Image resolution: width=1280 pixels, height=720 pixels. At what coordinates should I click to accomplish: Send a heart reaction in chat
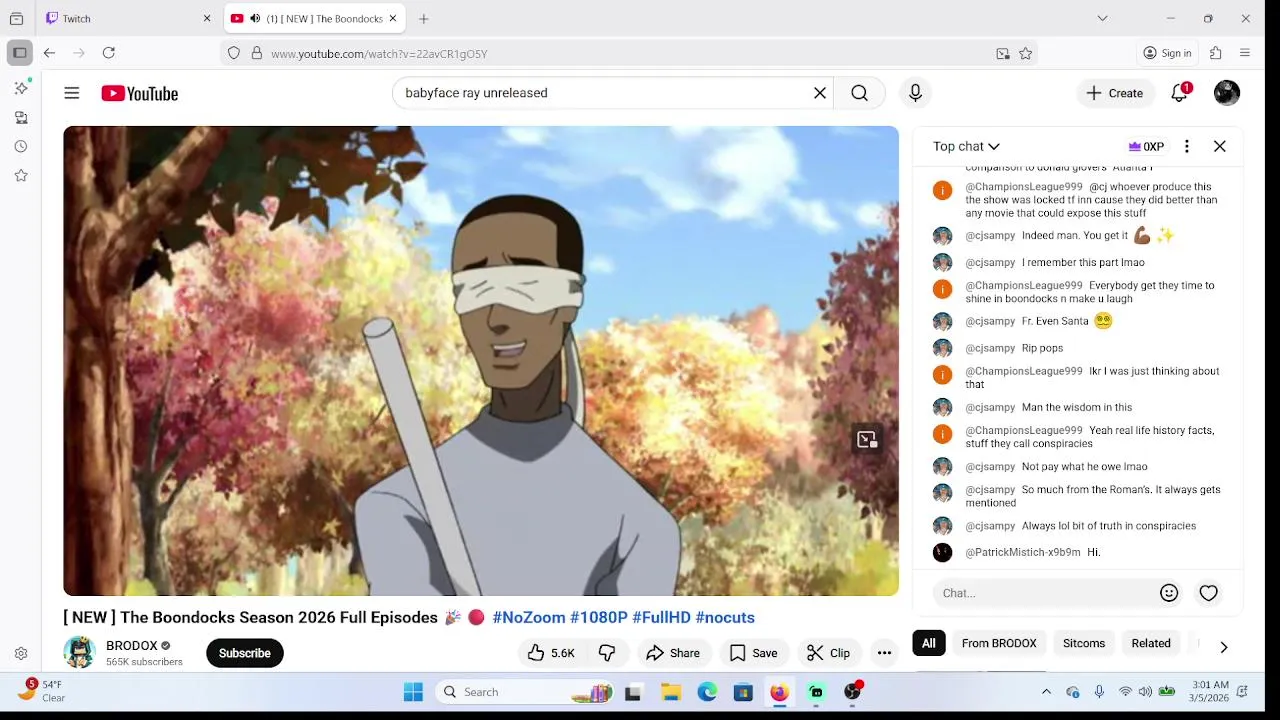(1209, 593)
